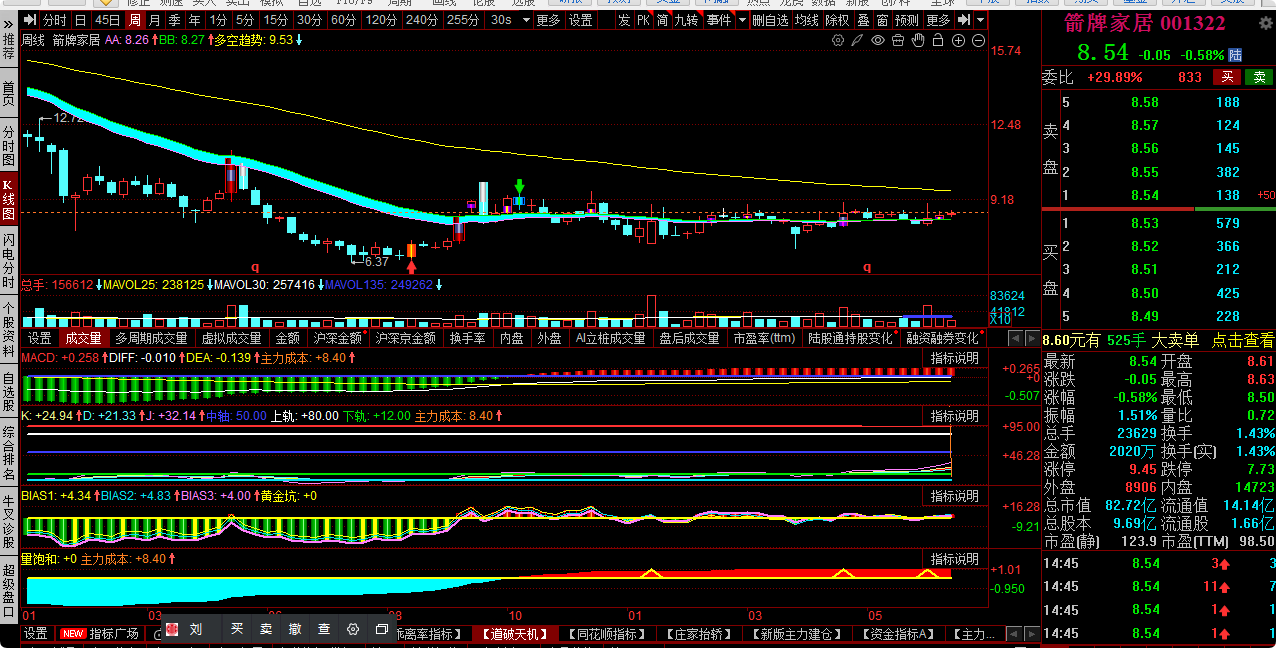The height and width of the screenshot is (648, 1276).
Task: Select 换手率 indicator tab
Action: click(x=467, y=338)
